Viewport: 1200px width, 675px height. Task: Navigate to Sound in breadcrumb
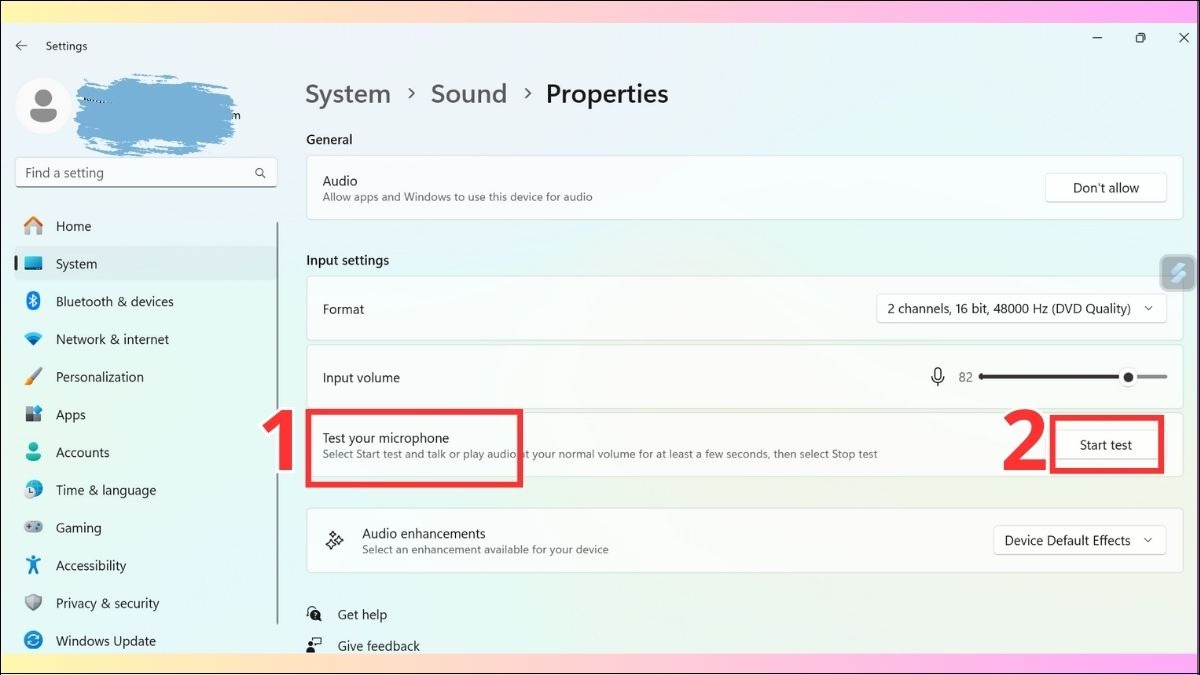click(469, 94)
